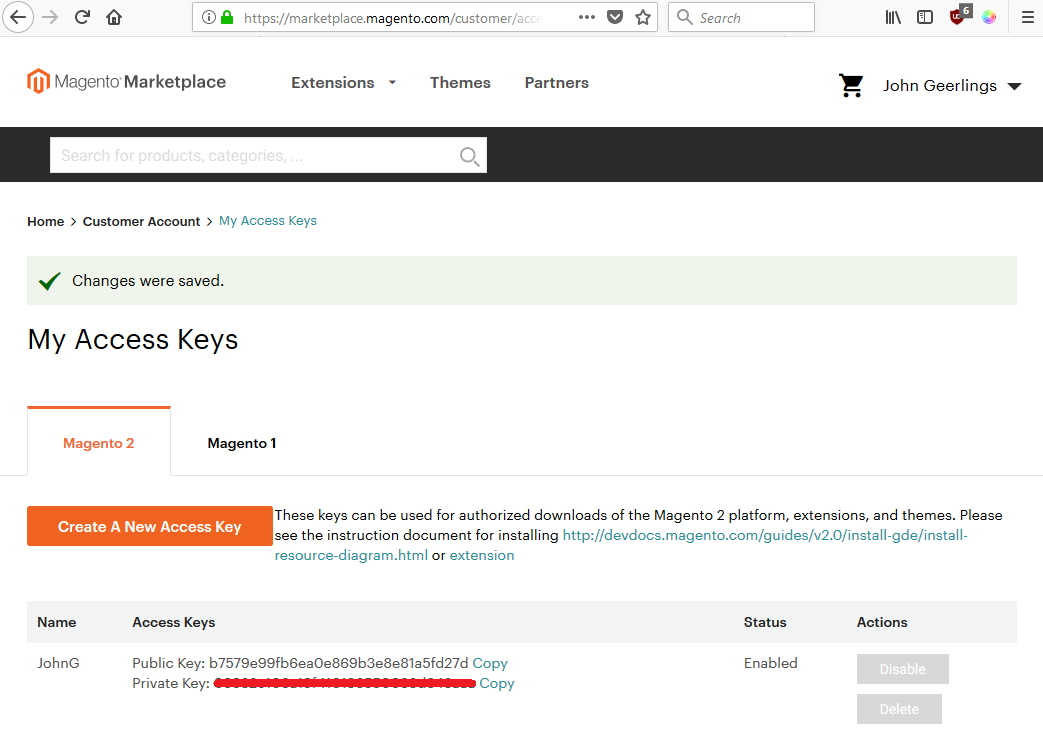Focus the browser Search box
Screen dimensions: 1043x743
[741, 17]
